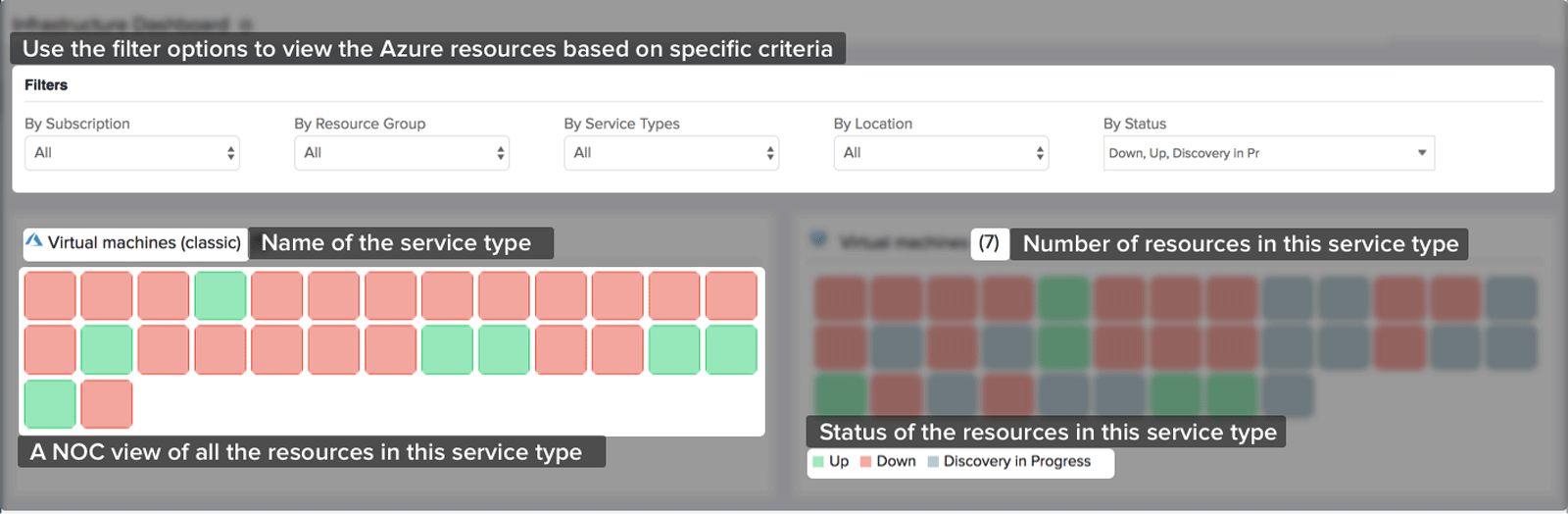1568x514 pixels.
Task: Open the By Subscription filter dropdown
Action: (x=131, y=153)
